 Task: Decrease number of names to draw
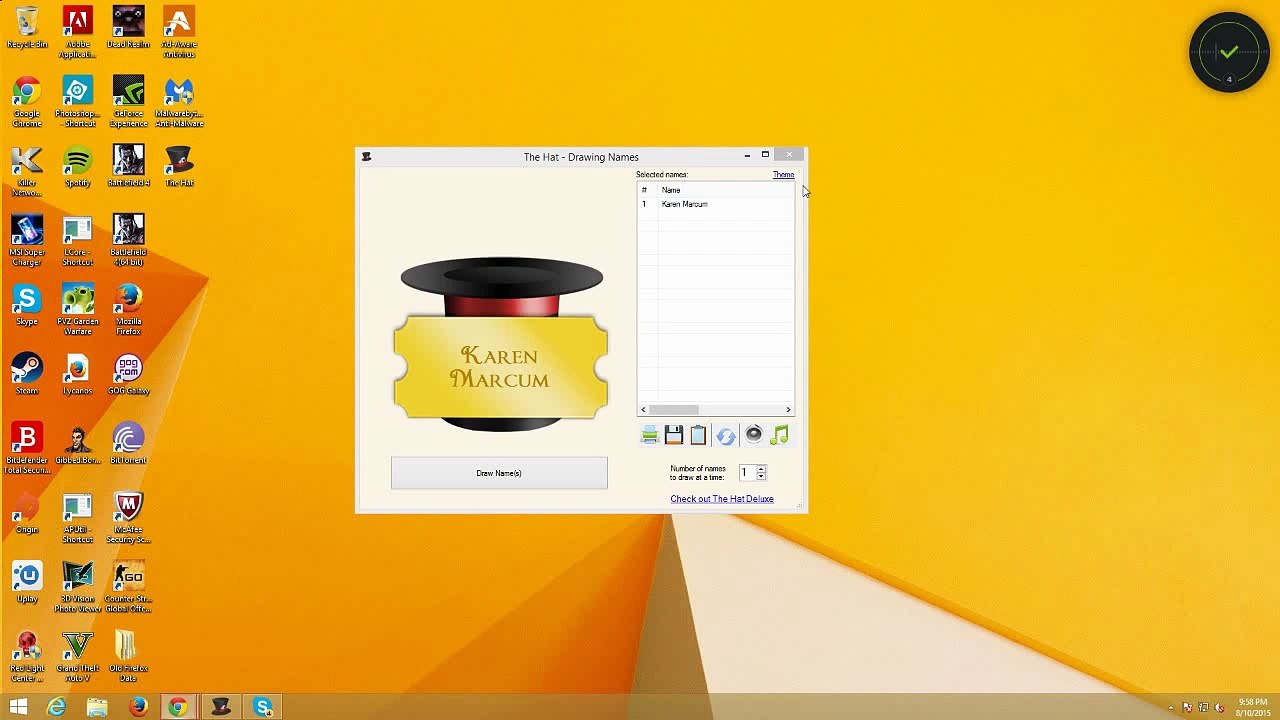761,476
